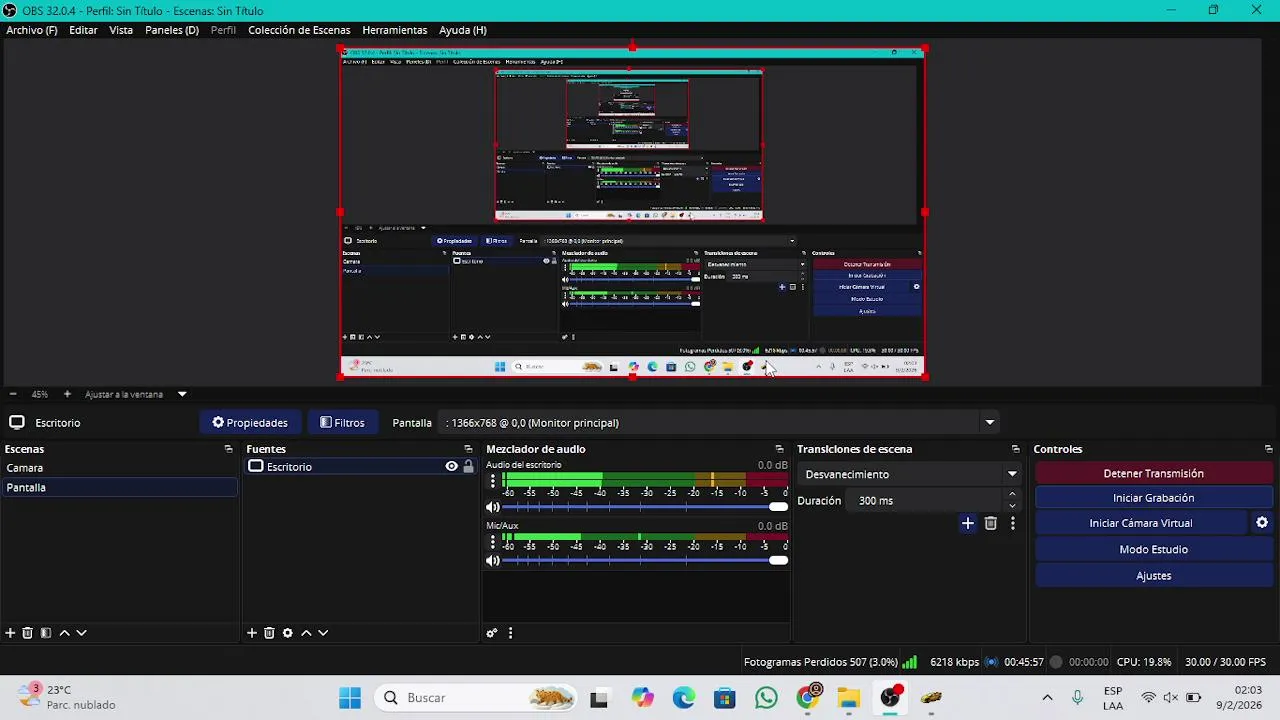Click the preview canvas capture

click(x=632, y=213)
